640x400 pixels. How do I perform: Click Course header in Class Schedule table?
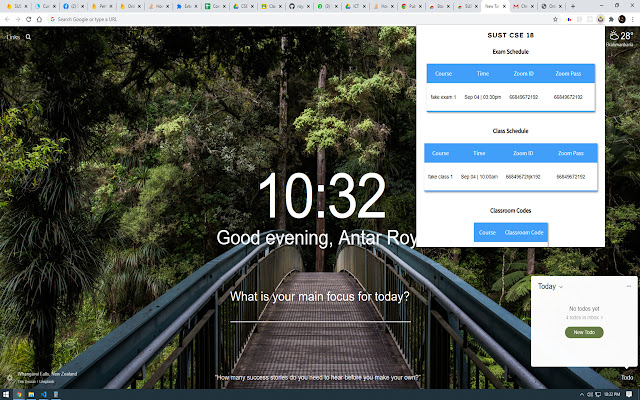point(440,153)
